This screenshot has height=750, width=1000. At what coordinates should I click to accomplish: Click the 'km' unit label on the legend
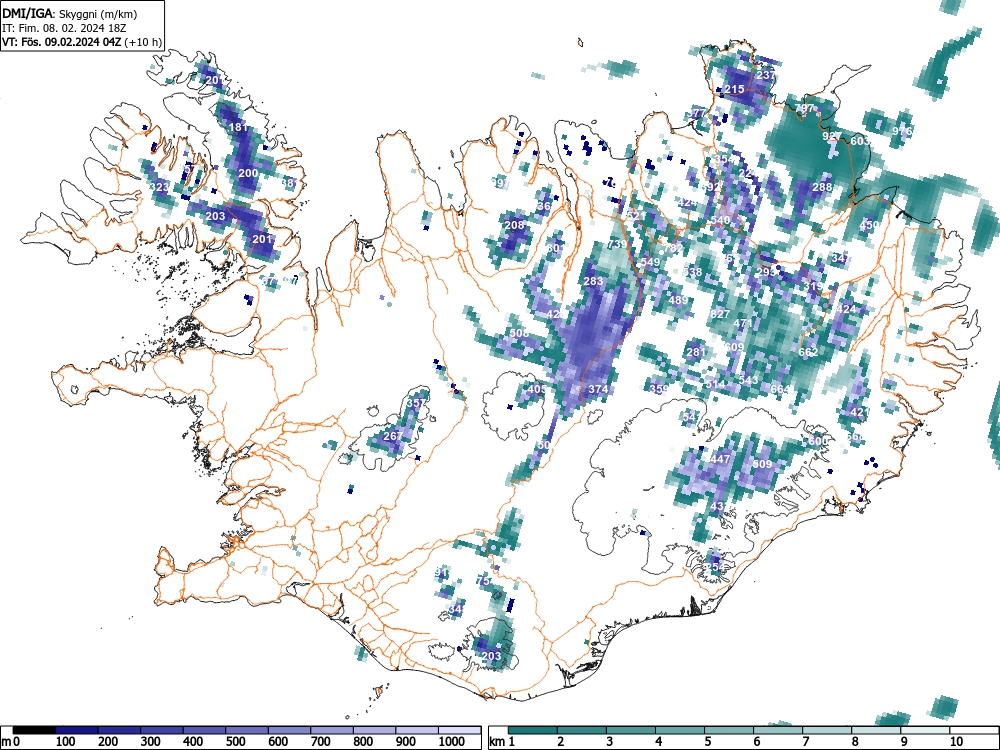[497, 741]
